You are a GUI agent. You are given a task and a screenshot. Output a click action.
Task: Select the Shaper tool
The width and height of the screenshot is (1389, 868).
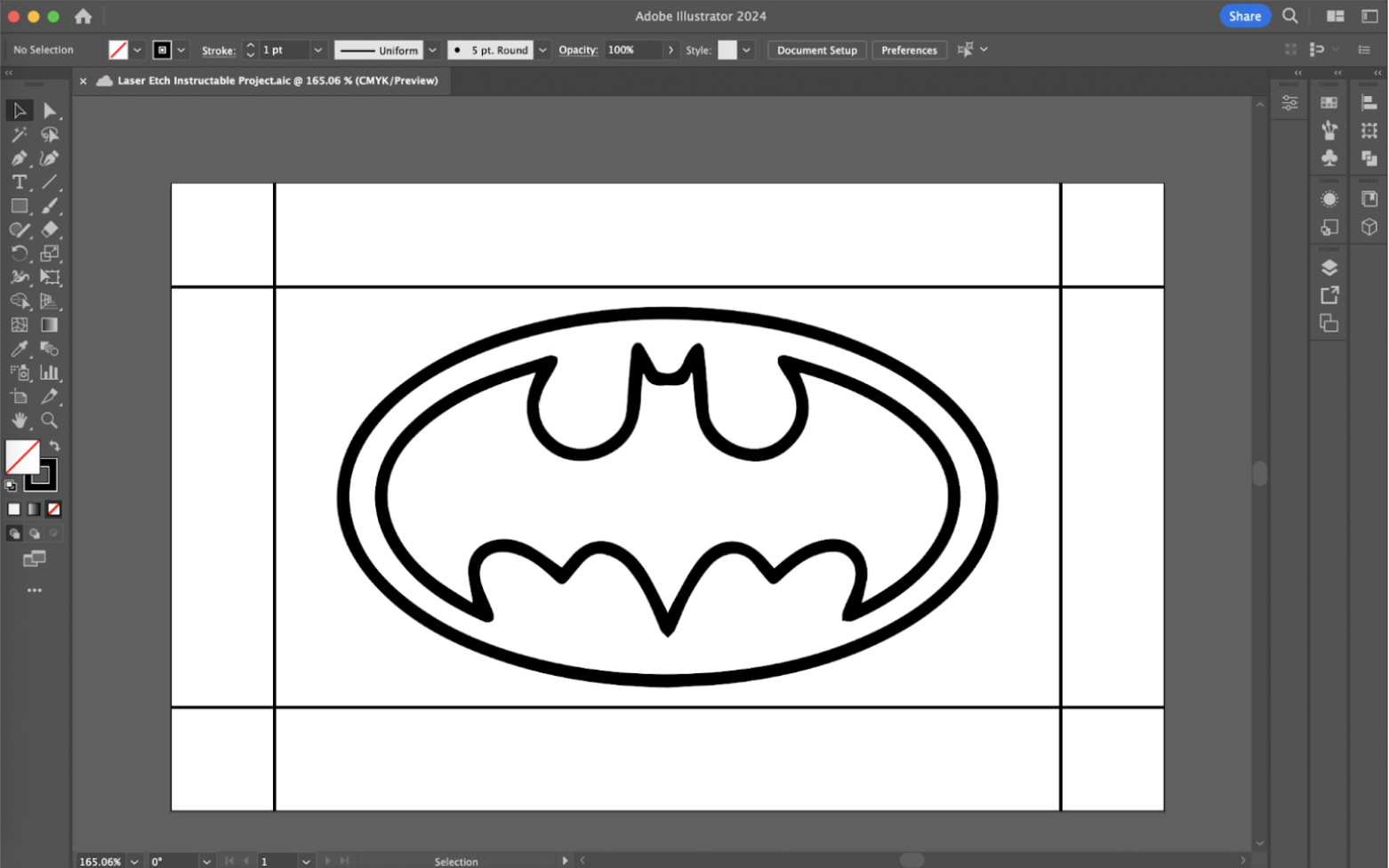19,229
